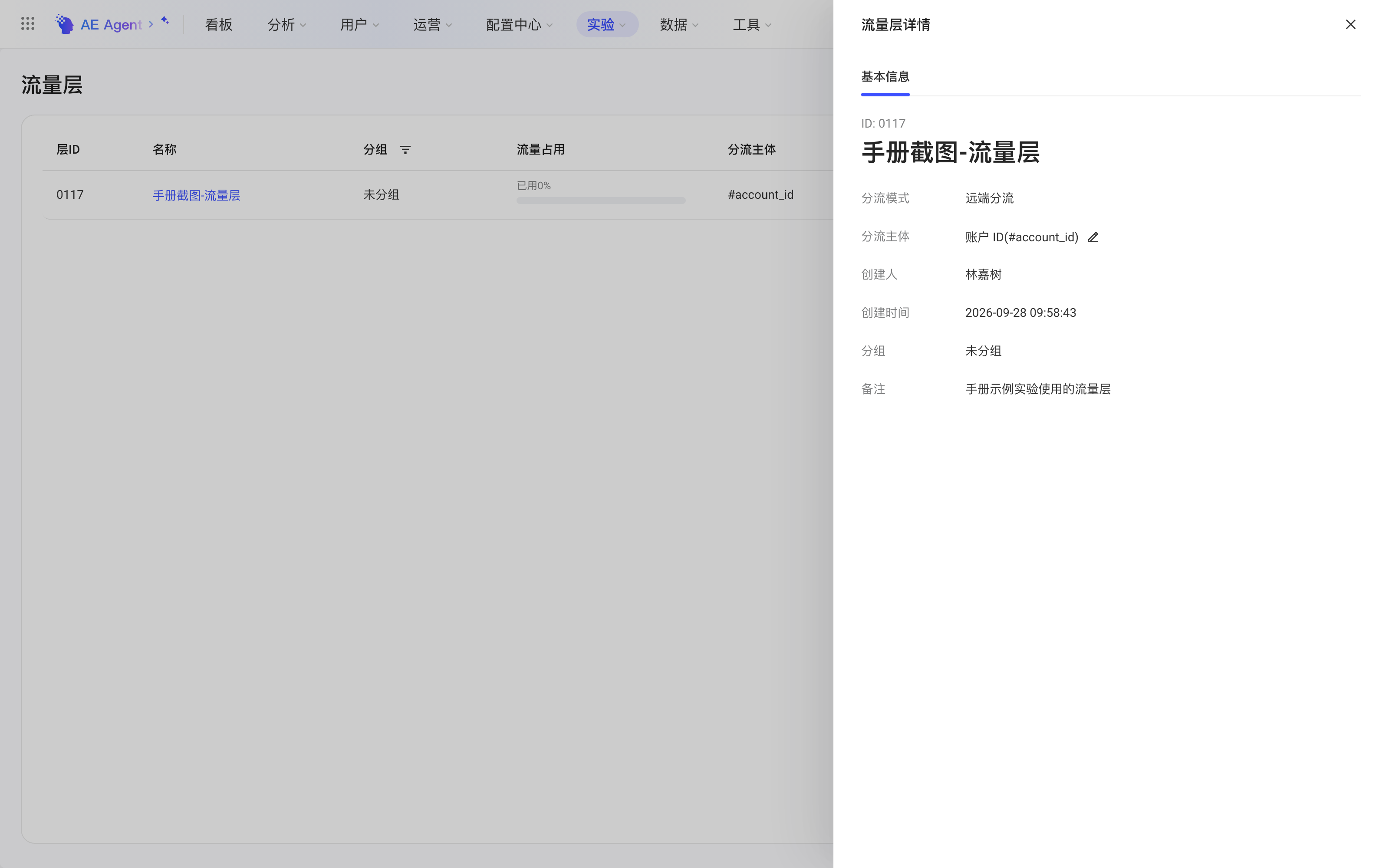Click the 手册截图-流量层 heading in details panel

pyautogui.click(x=951, y=153)
